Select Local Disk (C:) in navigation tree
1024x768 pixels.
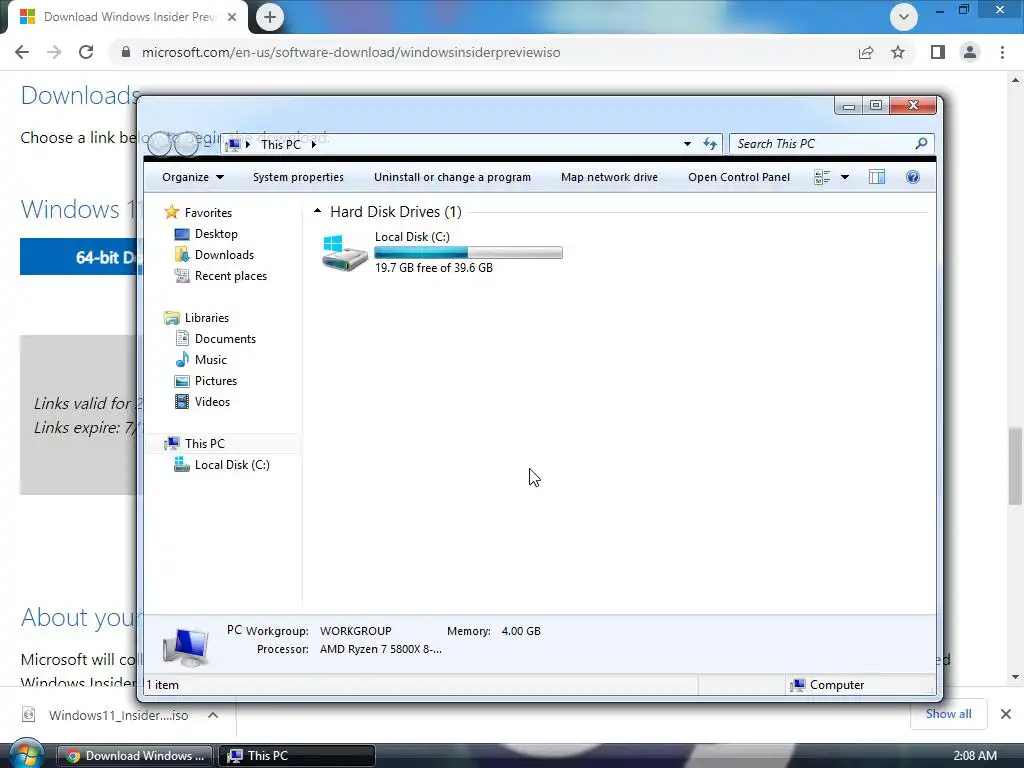[232, 464]
